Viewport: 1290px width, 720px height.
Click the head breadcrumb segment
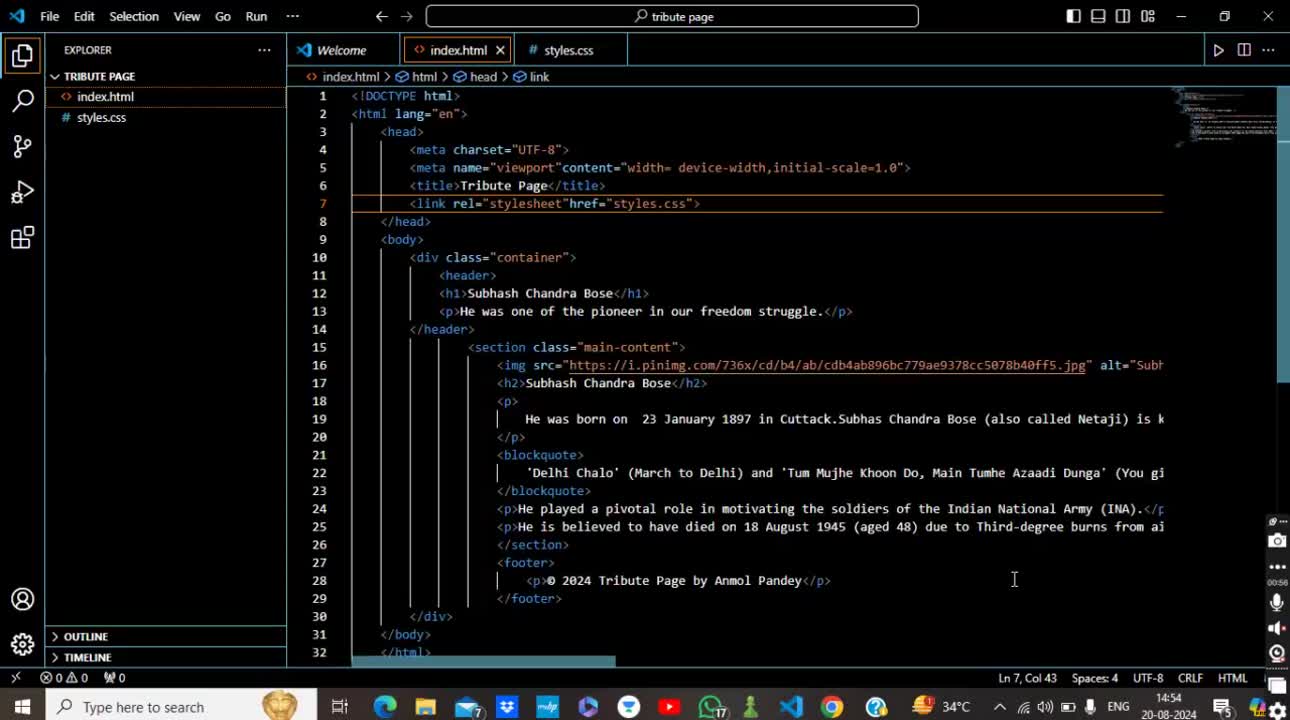pos(475,76)
